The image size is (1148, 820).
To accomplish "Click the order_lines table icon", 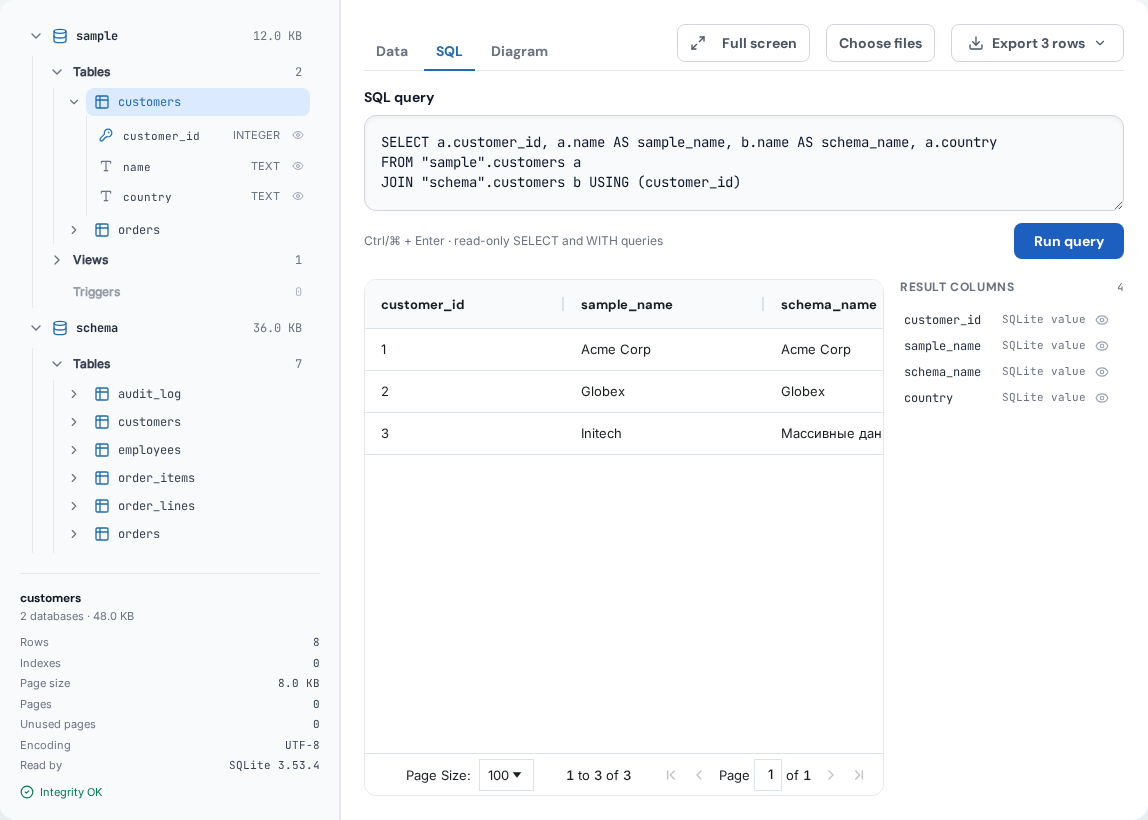I will [102, 506].
